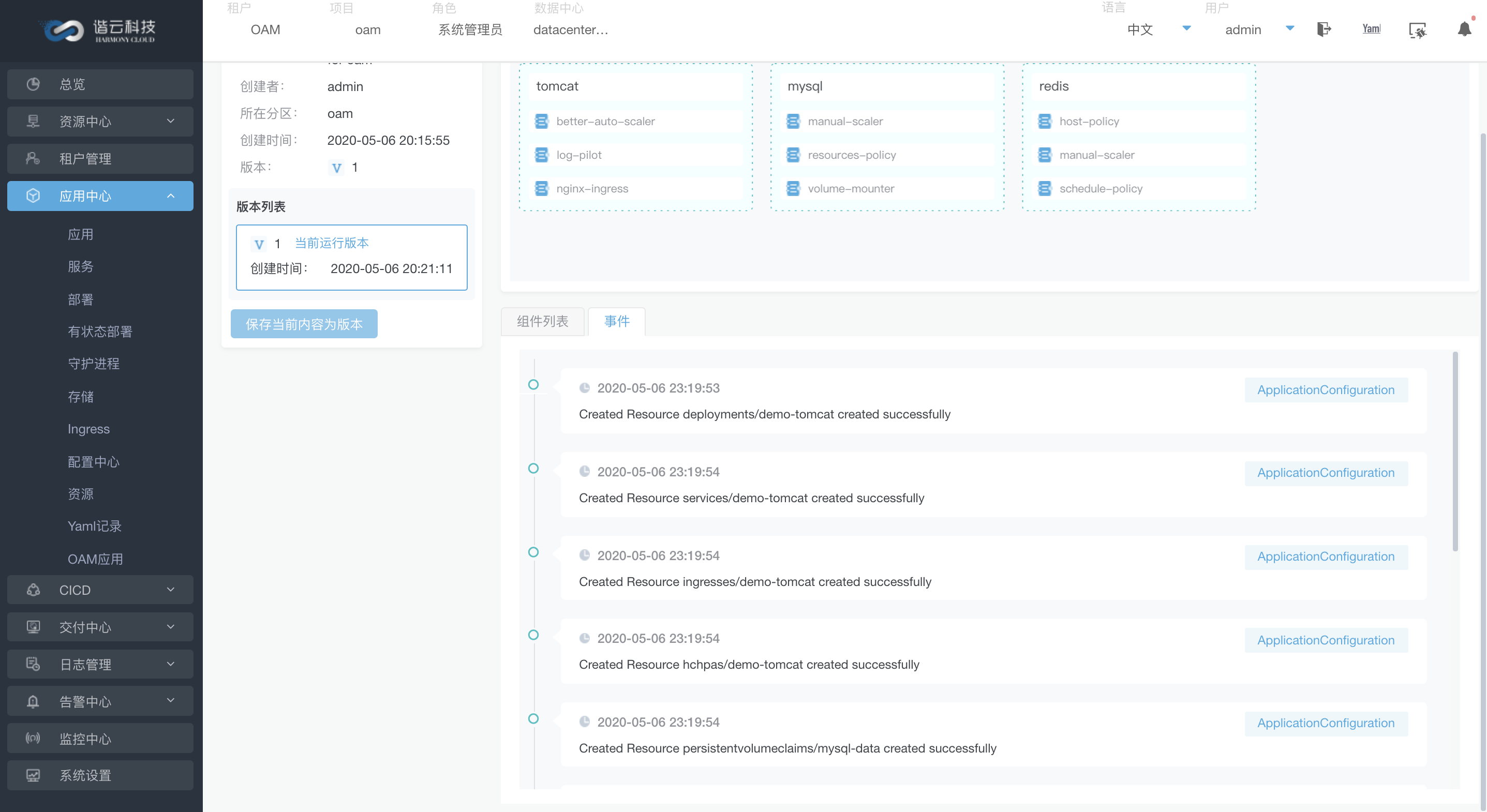Image resolution: width=1487 pixels, height=812 pixels.
Task: Toggle 日志管理 sidebar section
Action: point(100,664)
